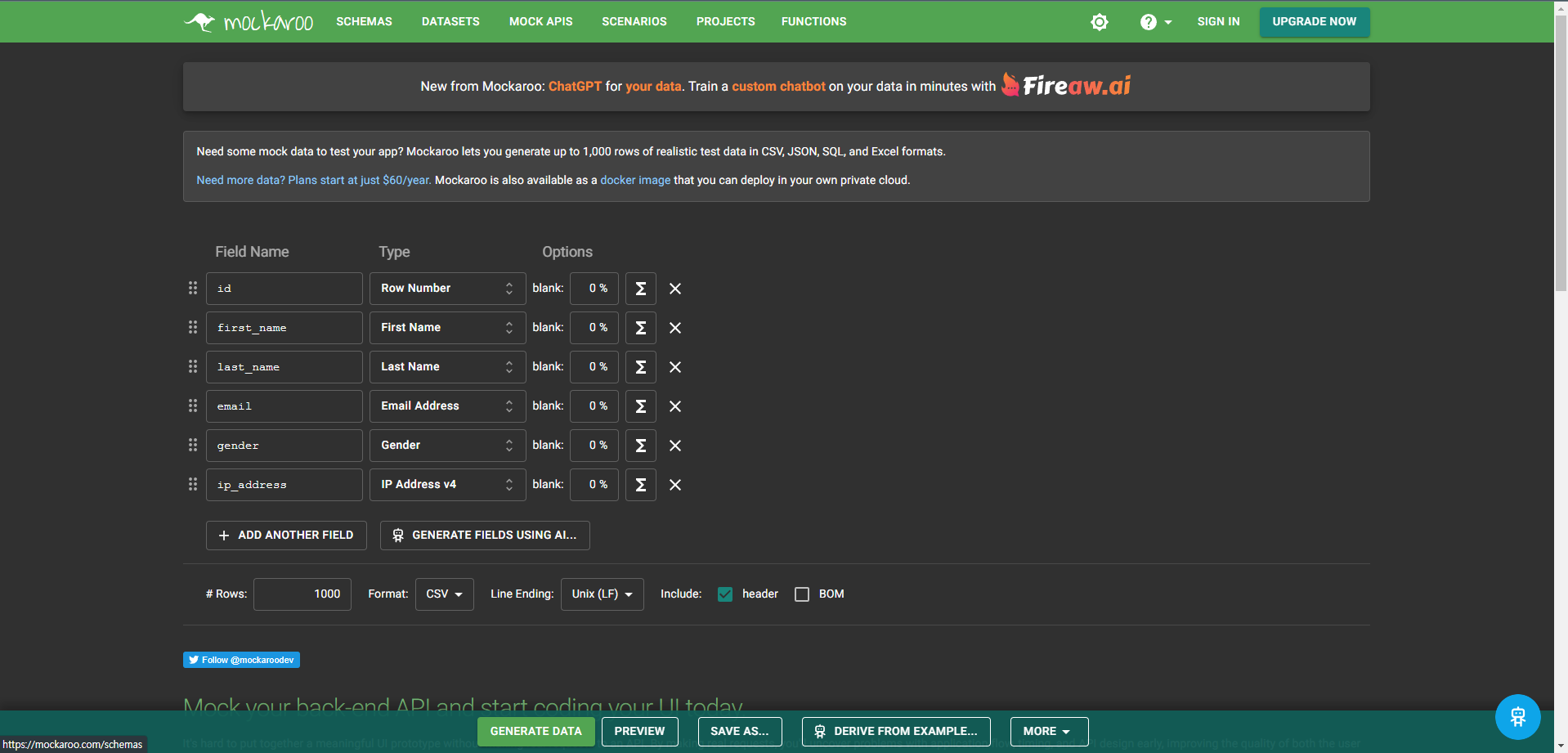This screenshot has height=753, width=1568.
Task: Open the SCHEMAS nav item
Action: tap(364, 21)
